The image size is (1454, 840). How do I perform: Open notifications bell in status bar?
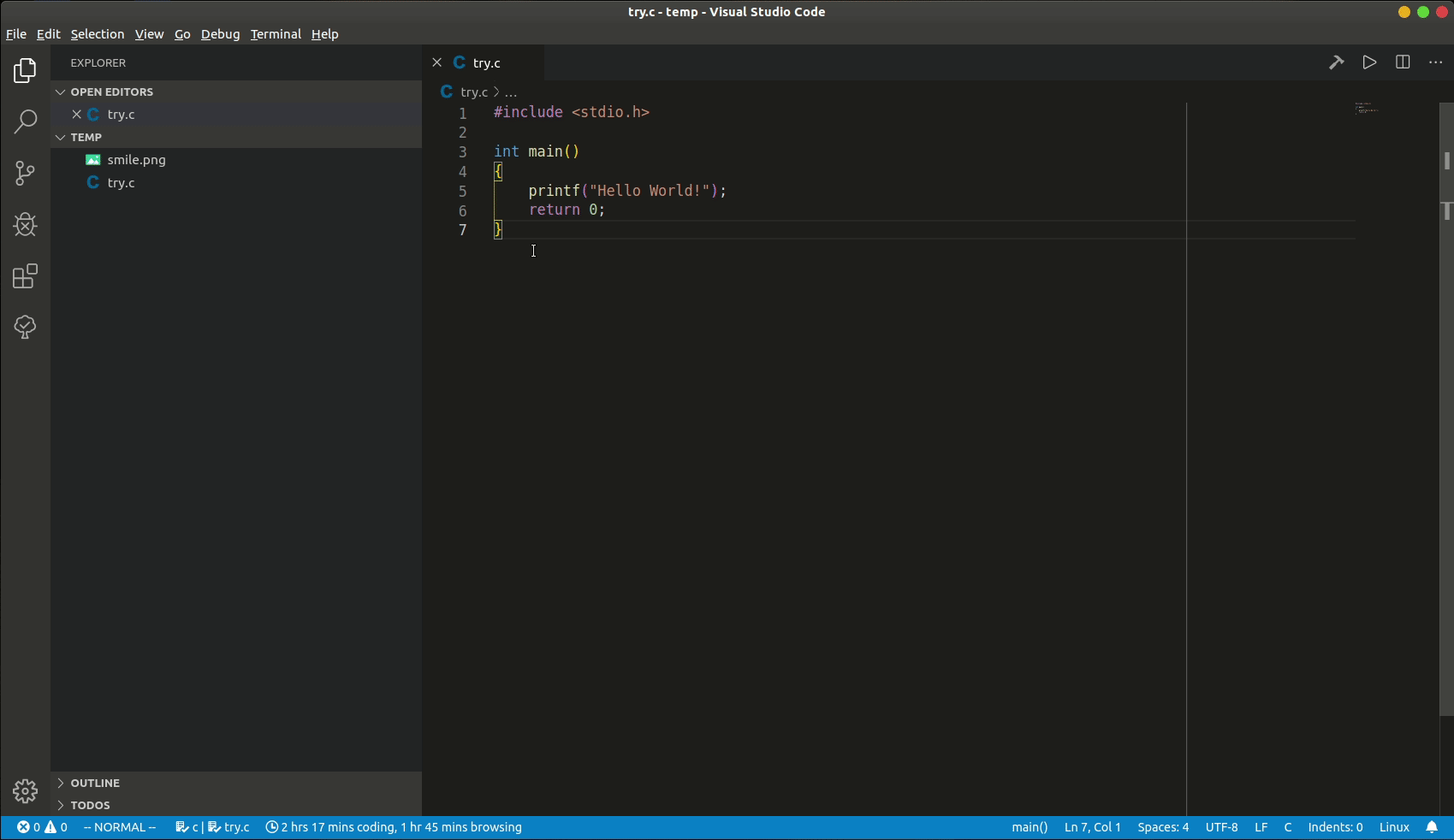click(x=1432, y=827)
